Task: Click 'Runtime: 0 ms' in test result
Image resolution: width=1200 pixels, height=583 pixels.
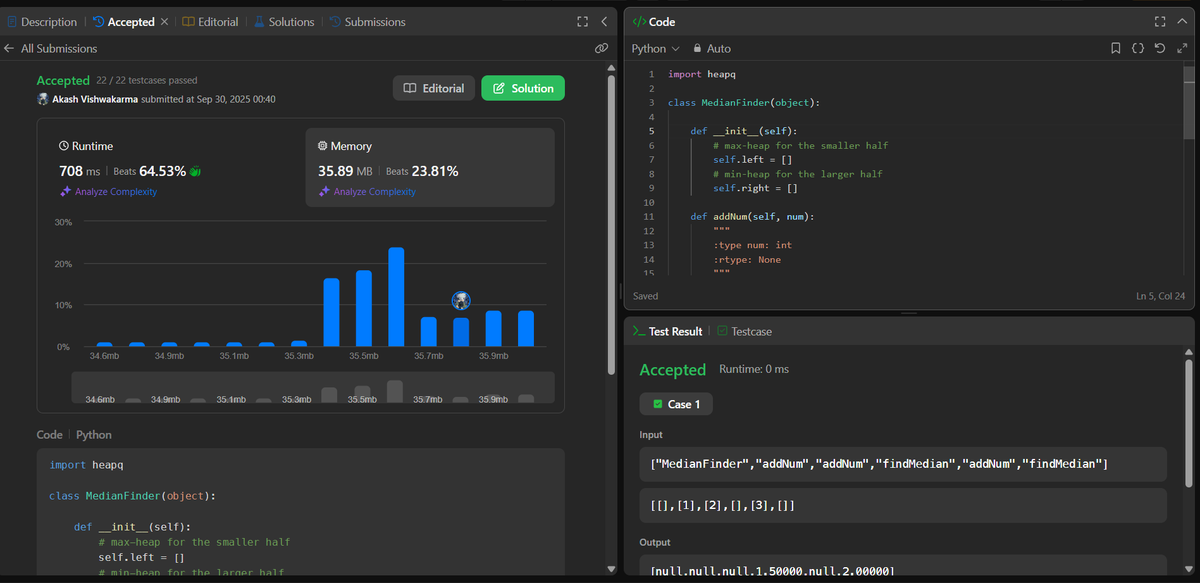Action: tap(754, 369)
